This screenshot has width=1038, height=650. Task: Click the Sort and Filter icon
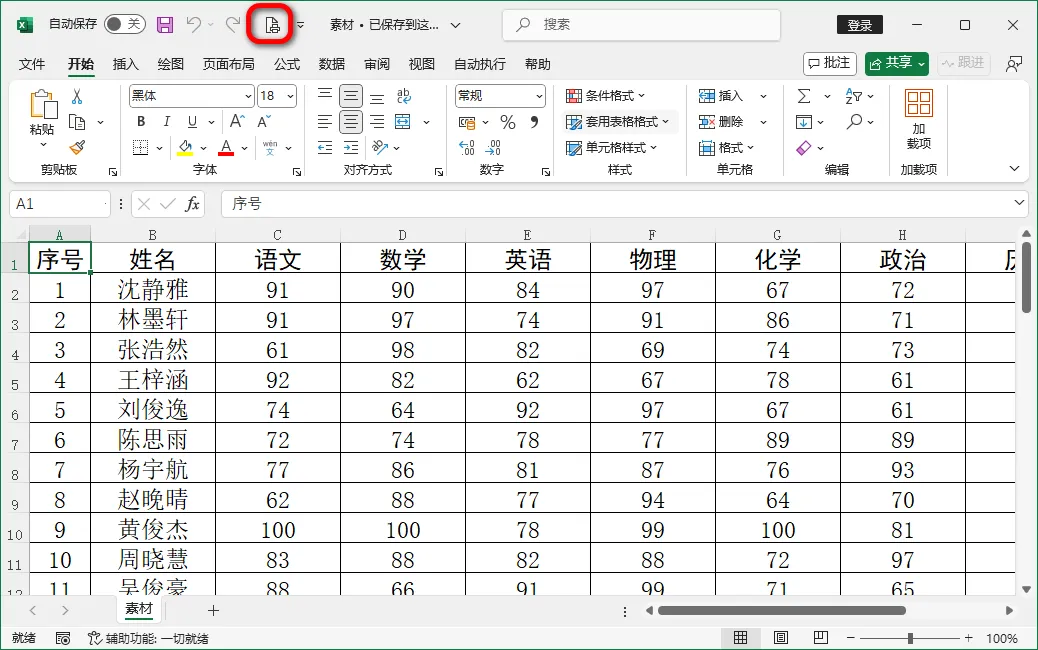tap(853, 97)
